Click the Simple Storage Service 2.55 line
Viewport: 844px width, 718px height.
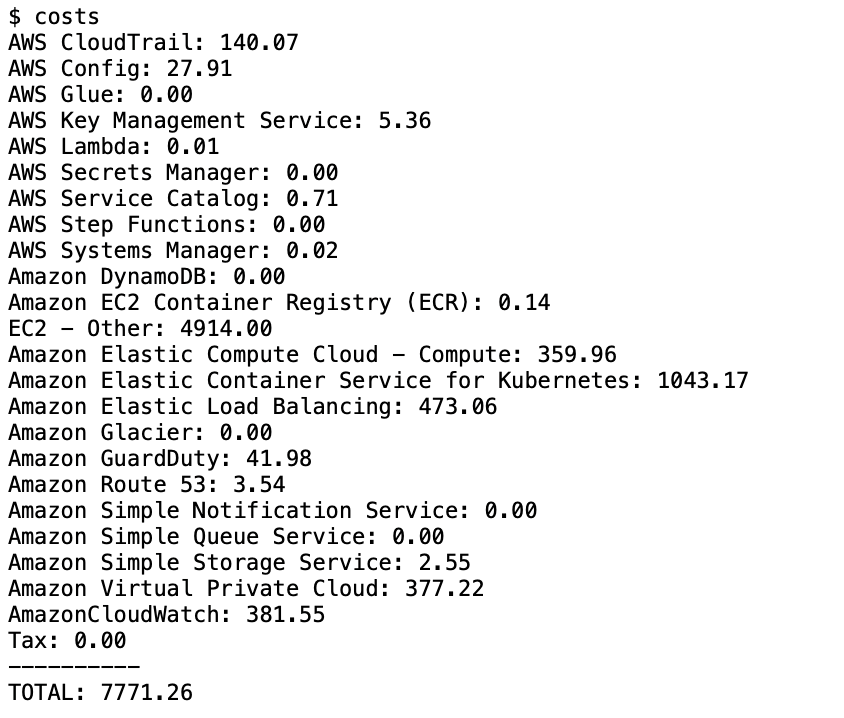240,563
